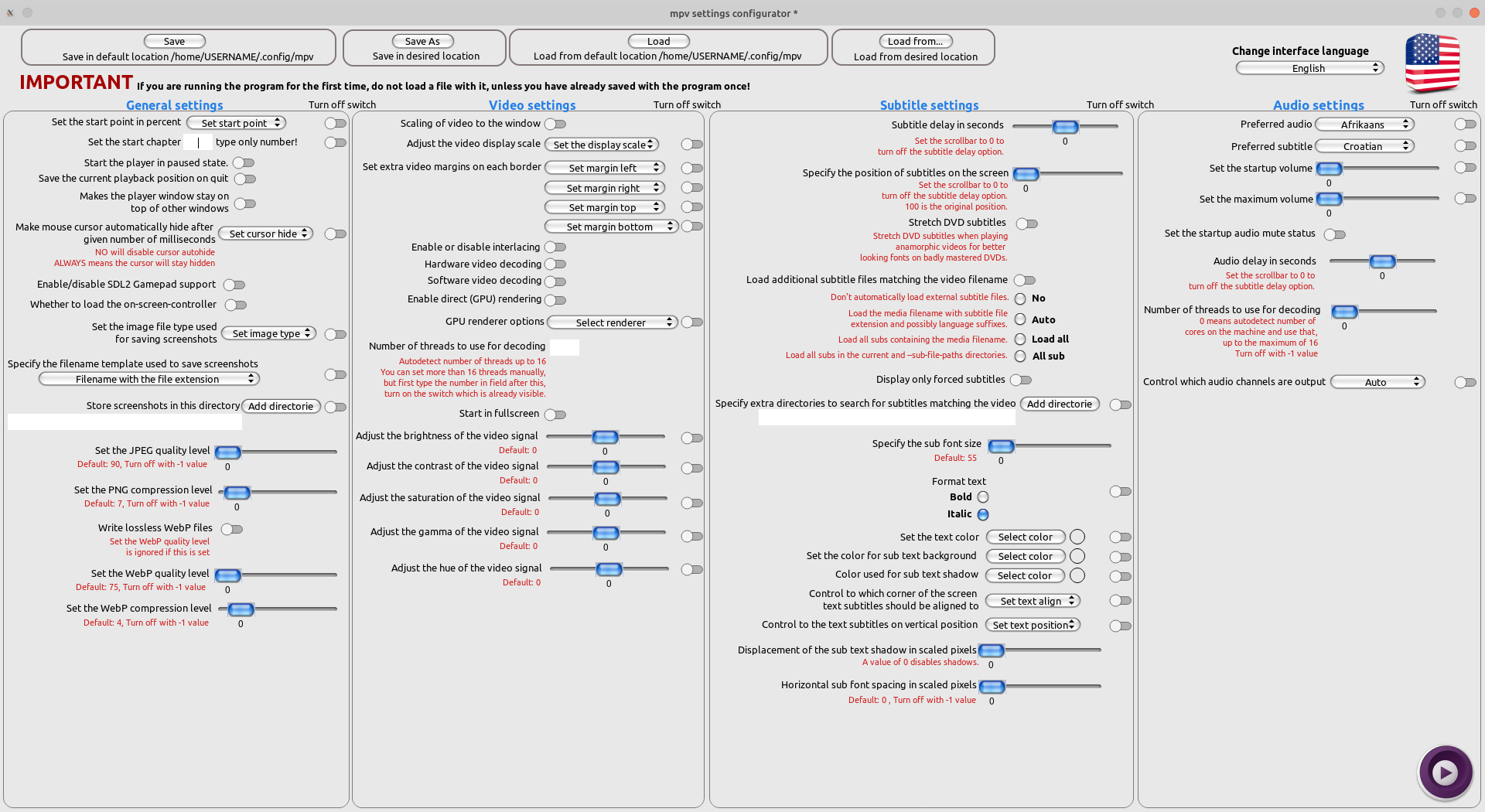Screen dimensions: 1485x812
Task: Toggle Stretch DVD subtitles switch
Action: coord(1027,223)
